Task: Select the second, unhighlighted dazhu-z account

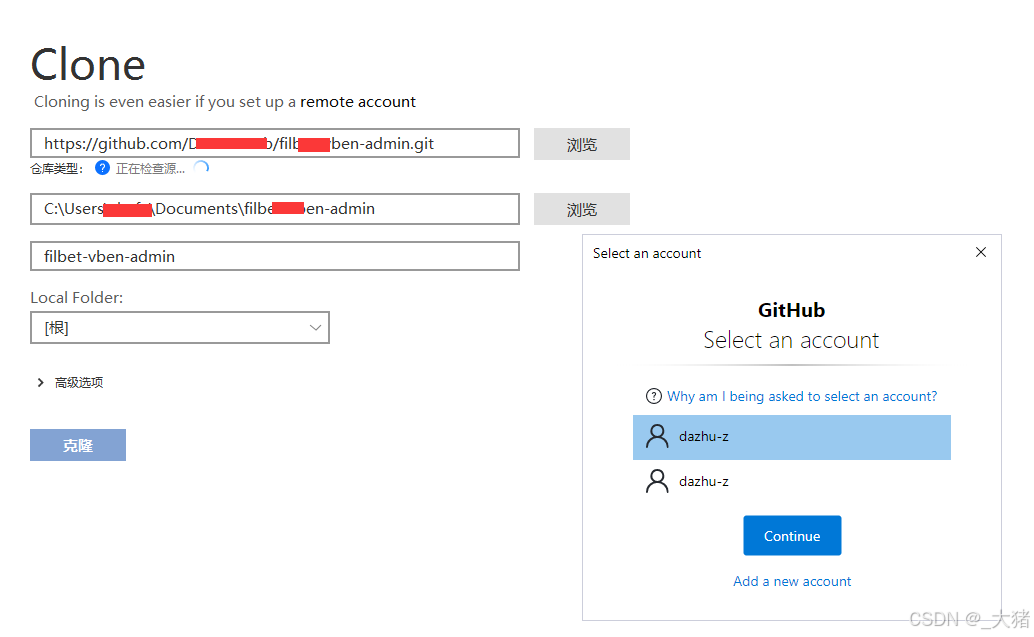Action: (791, 481)
